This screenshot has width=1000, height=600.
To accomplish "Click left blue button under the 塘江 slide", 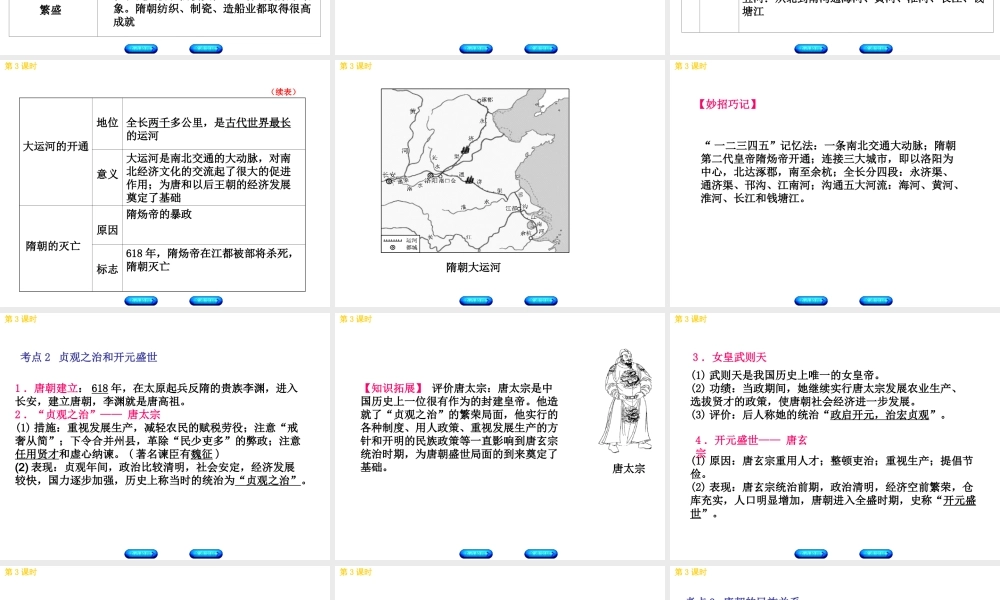I will tap(811, 49).
